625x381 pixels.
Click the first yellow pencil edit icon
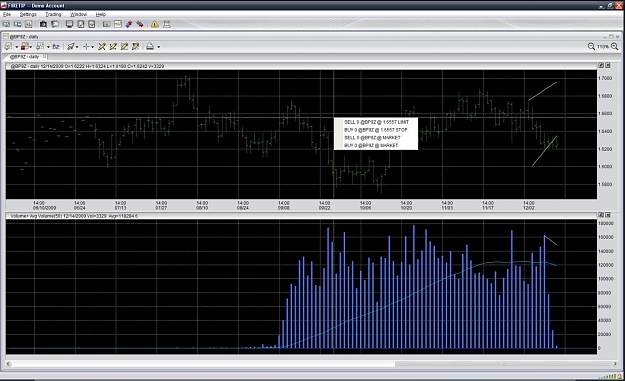coord(102,47)
